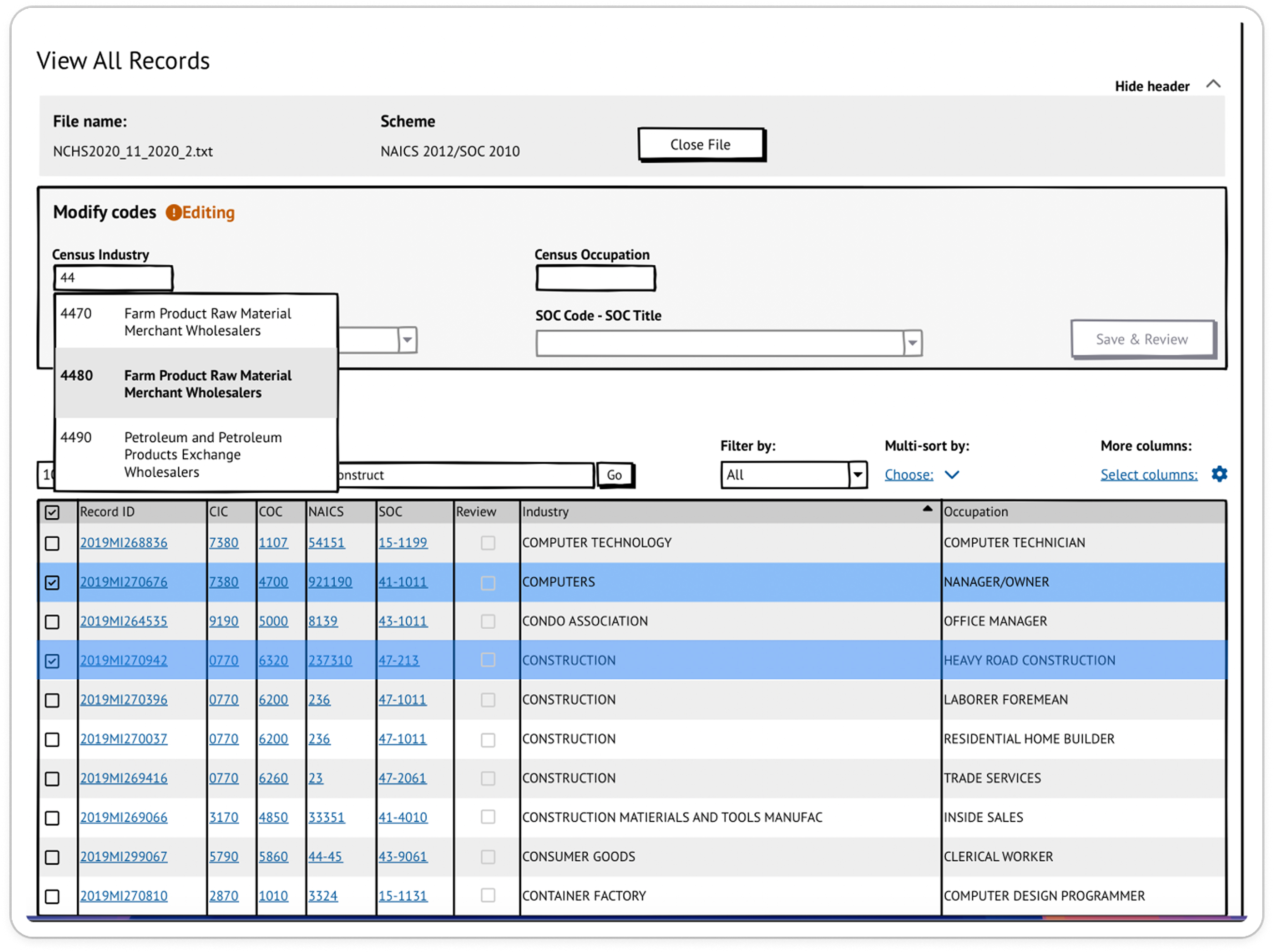The image size is (1274, 952).
Task: Tick the Review box for CONDO ASSOCIATION row
Action: (488, 622)
